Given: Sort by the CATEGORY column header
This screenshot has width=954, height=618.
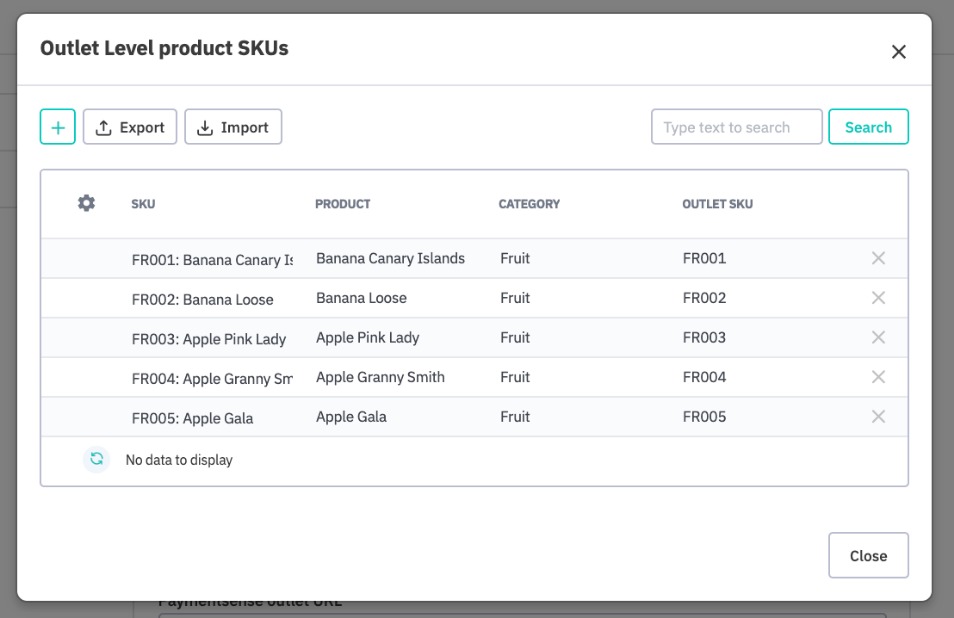Looking at the screenshot, I should pyautogui.click(x=529, y=204).
